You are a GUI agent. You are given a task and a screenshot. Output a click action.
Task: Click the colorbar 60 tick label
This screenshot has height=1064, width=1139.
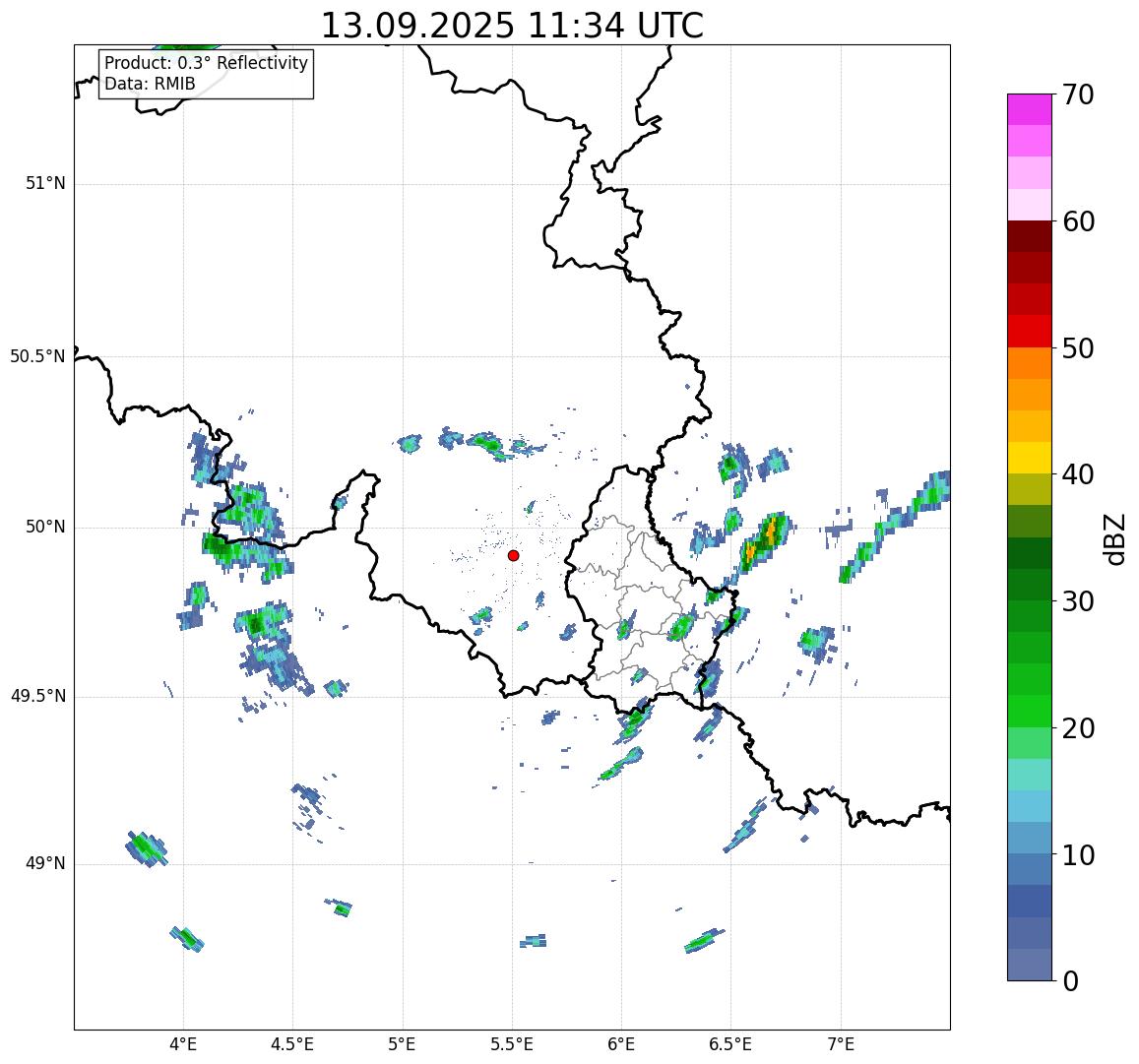(1078, 222)
